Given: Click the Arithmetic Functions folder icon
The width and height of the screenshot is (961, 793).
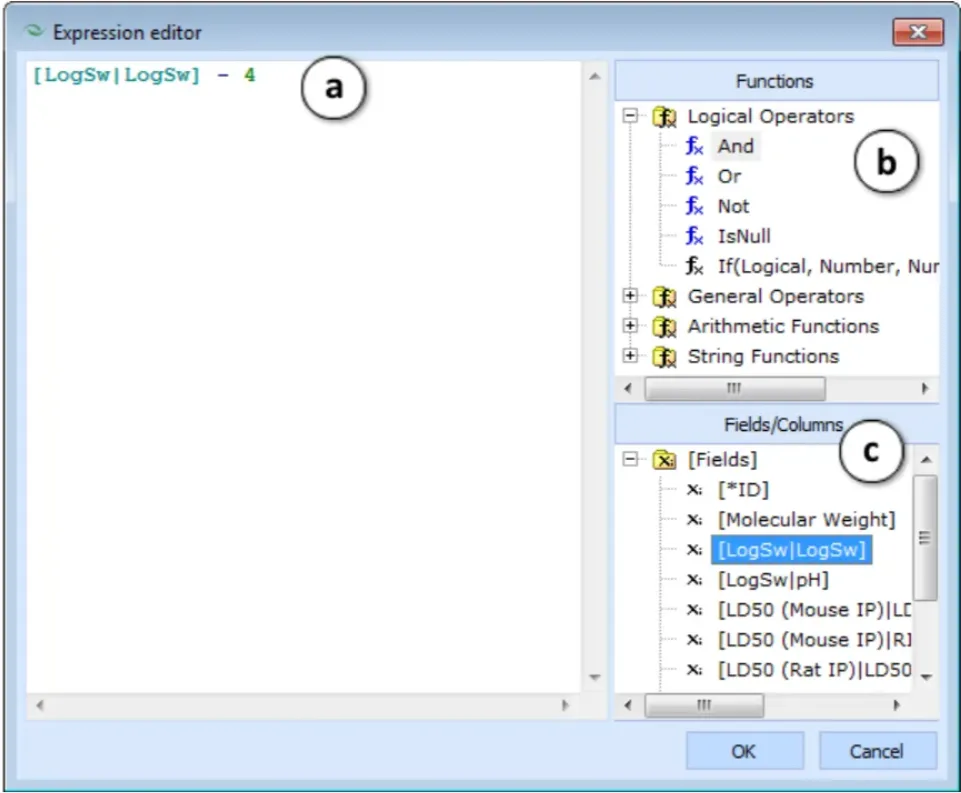Looking at the screenshot, I should pos(664,327).
